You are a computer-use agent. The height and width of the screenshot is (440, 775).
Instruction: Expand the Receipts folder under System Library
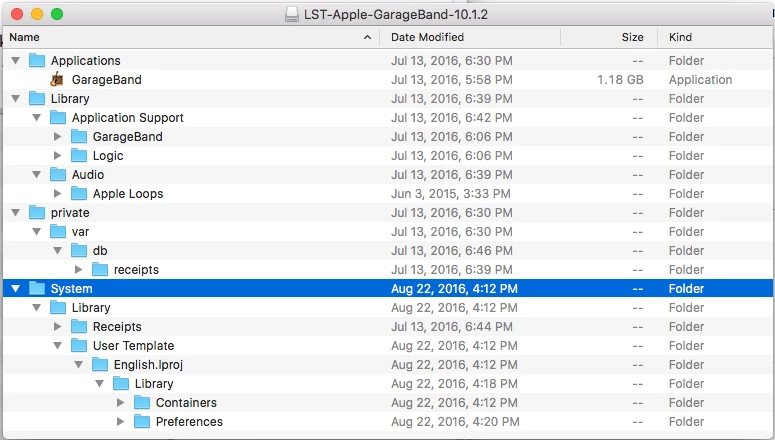pos(57,326)
